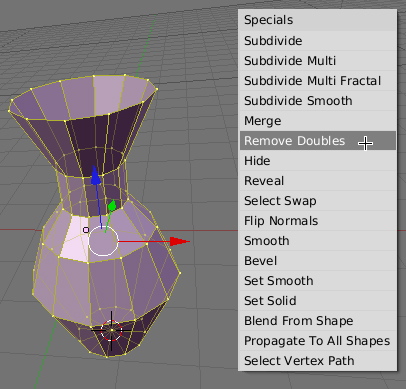406x389 pixels.
Task: Click the red X-axis manipulator arrow
Action: tap(180, 241)
